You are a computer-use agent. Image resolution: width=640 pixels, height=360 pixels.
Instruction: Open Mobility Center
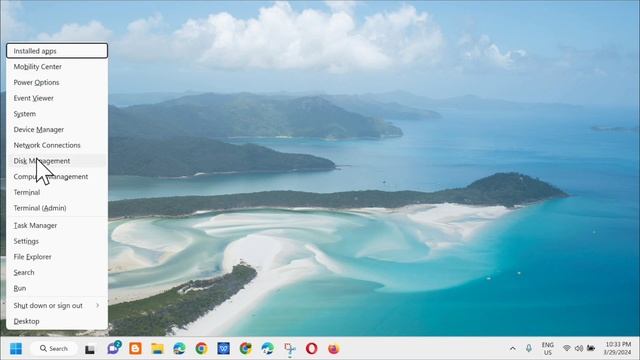pyautogui.click(x=57, y=67)
